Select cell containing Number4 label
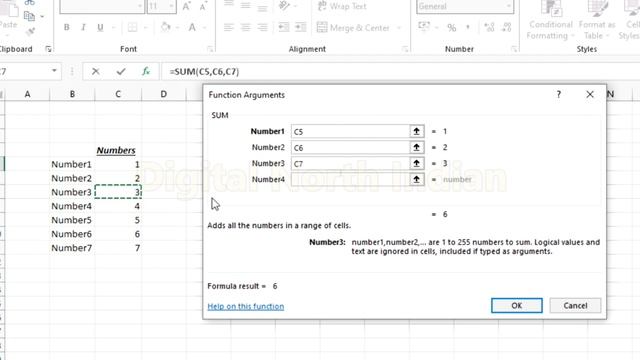This screenshot has width=640, height=360. (72, 206)
